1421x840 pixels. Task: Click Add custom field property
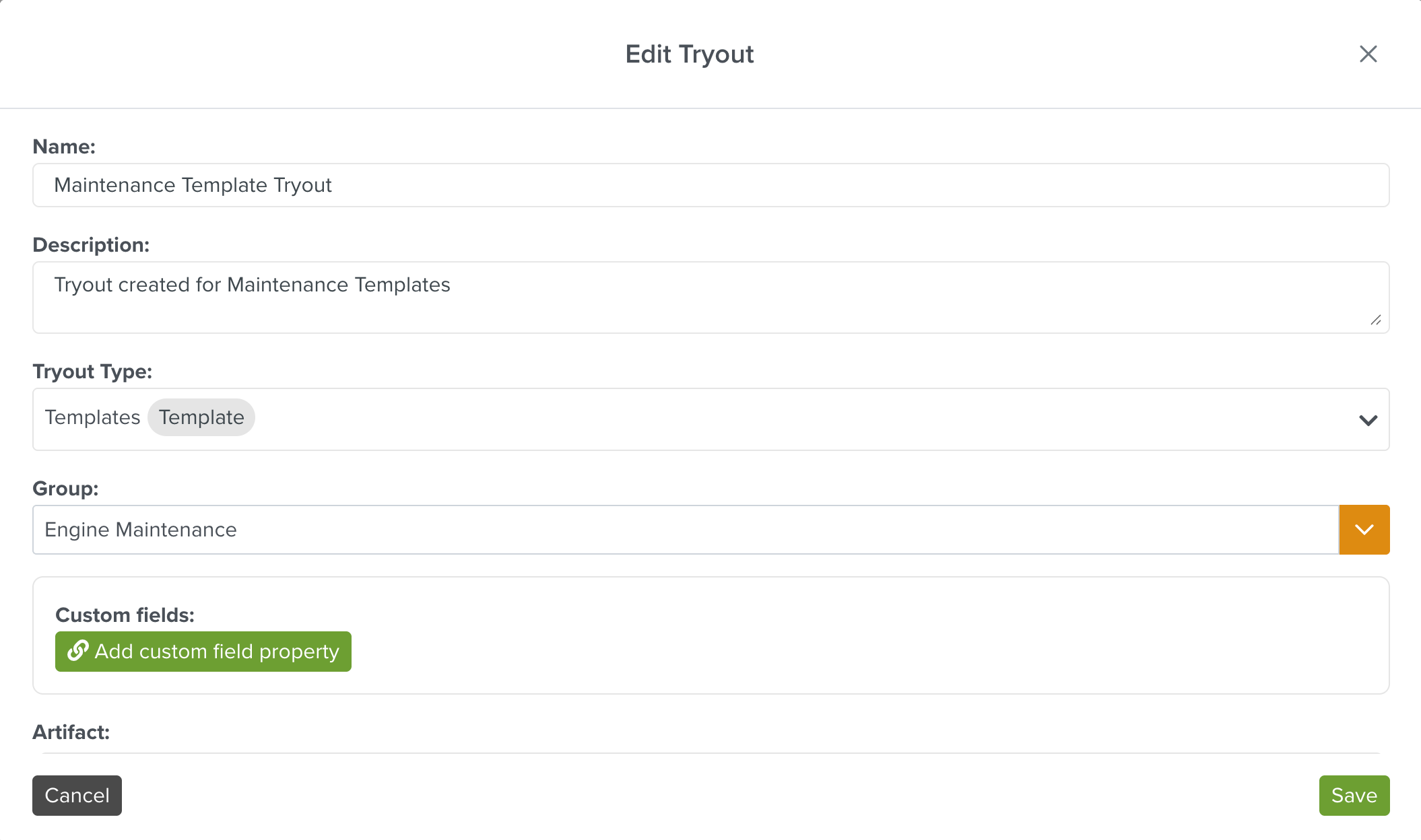[202, 651]
